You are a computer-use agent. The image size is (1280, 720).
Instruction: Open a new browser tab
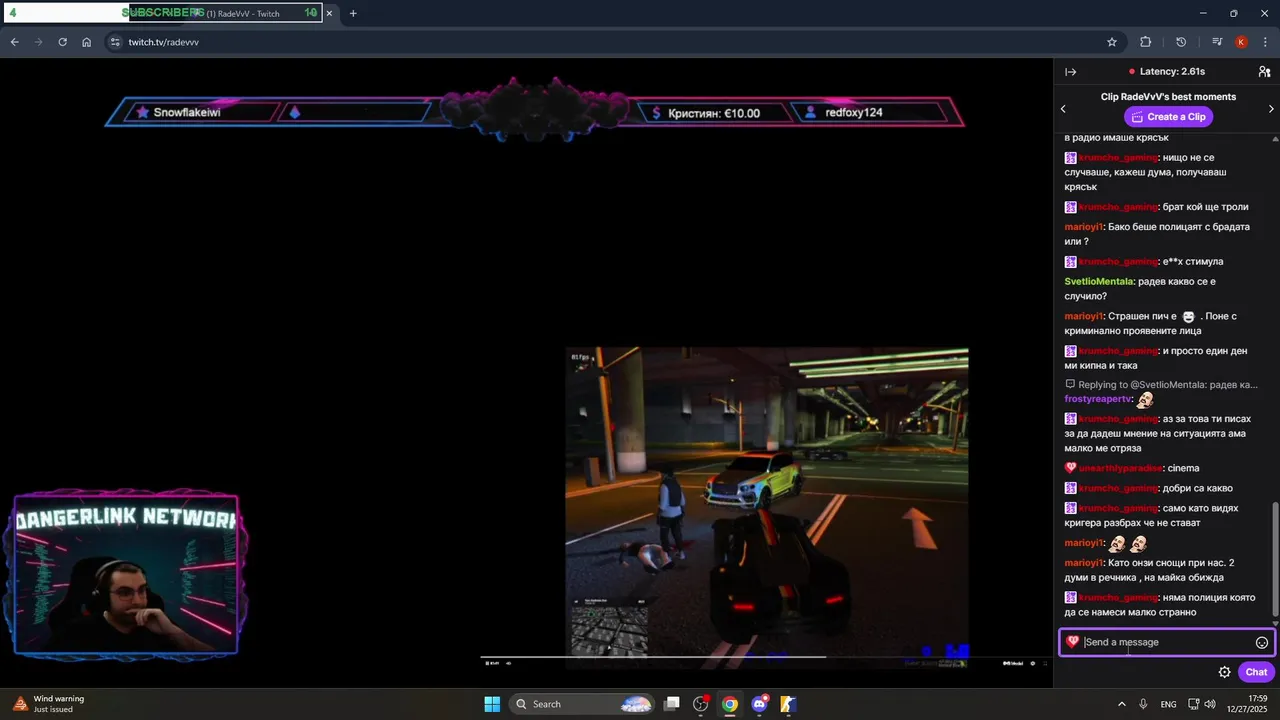point(353,13)
